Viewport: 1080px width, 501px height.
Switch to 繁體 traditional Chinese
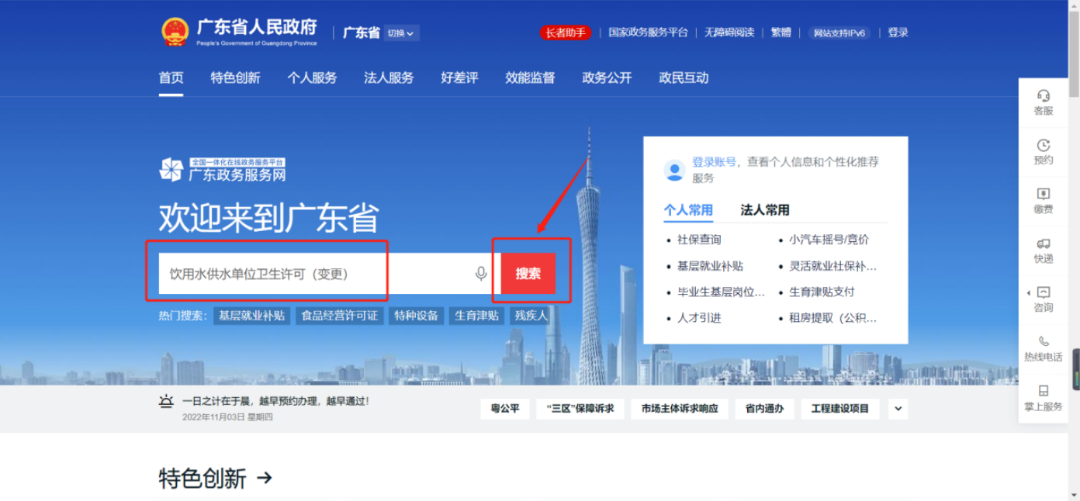781,32
